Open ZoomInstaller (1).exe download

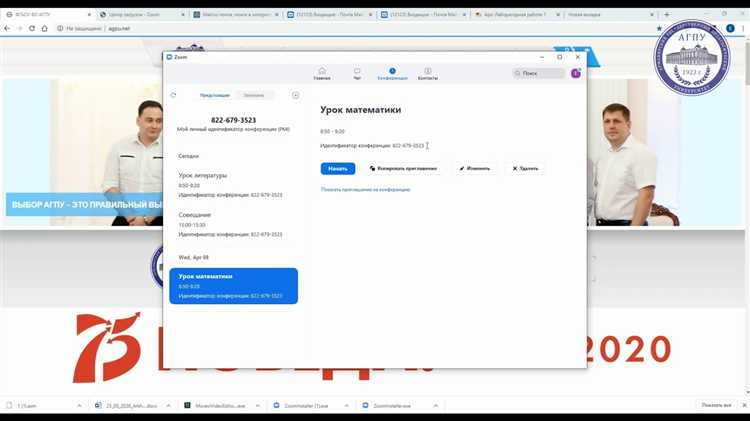coord(302,406)
